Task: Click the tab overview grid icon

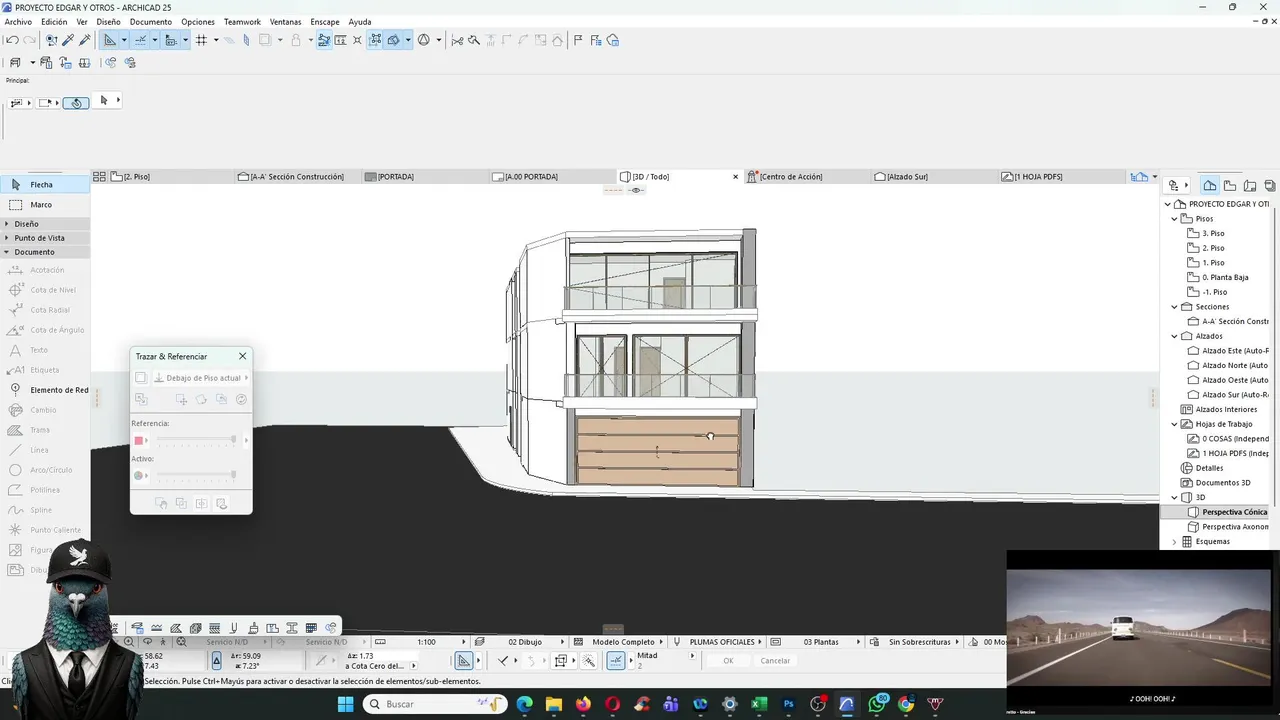Action: point(99,177)
